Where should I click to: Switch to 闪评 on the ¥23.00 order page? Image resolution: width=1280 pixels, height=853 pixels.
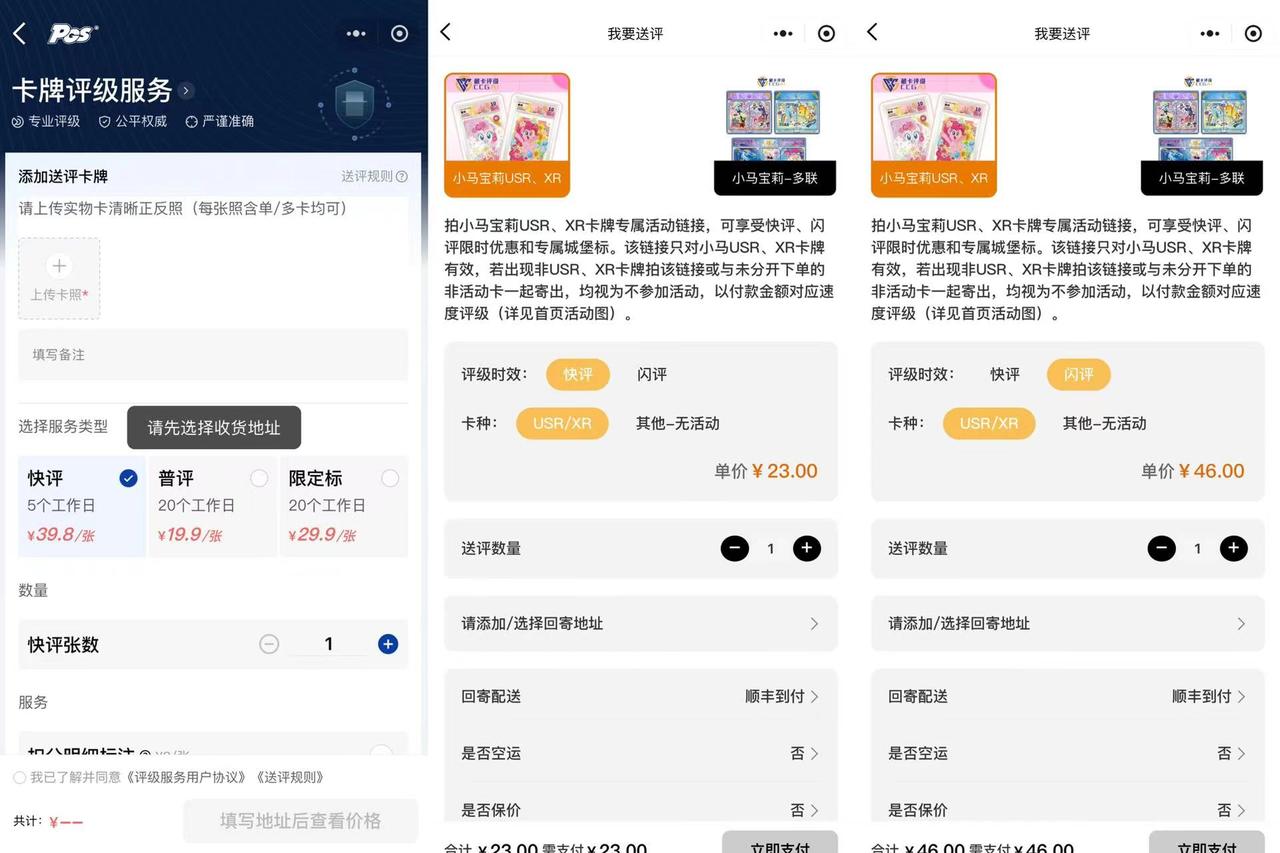[x=652, y=374]
